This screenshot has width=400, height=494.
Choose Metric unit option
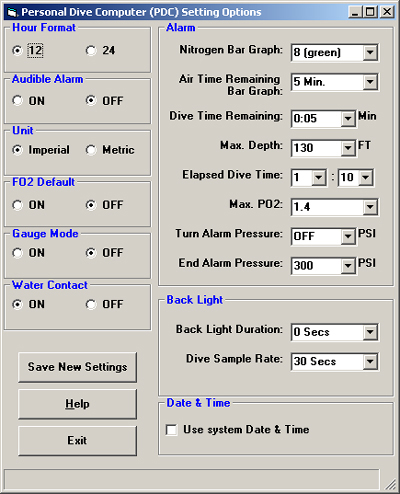(x=91, y=150)
